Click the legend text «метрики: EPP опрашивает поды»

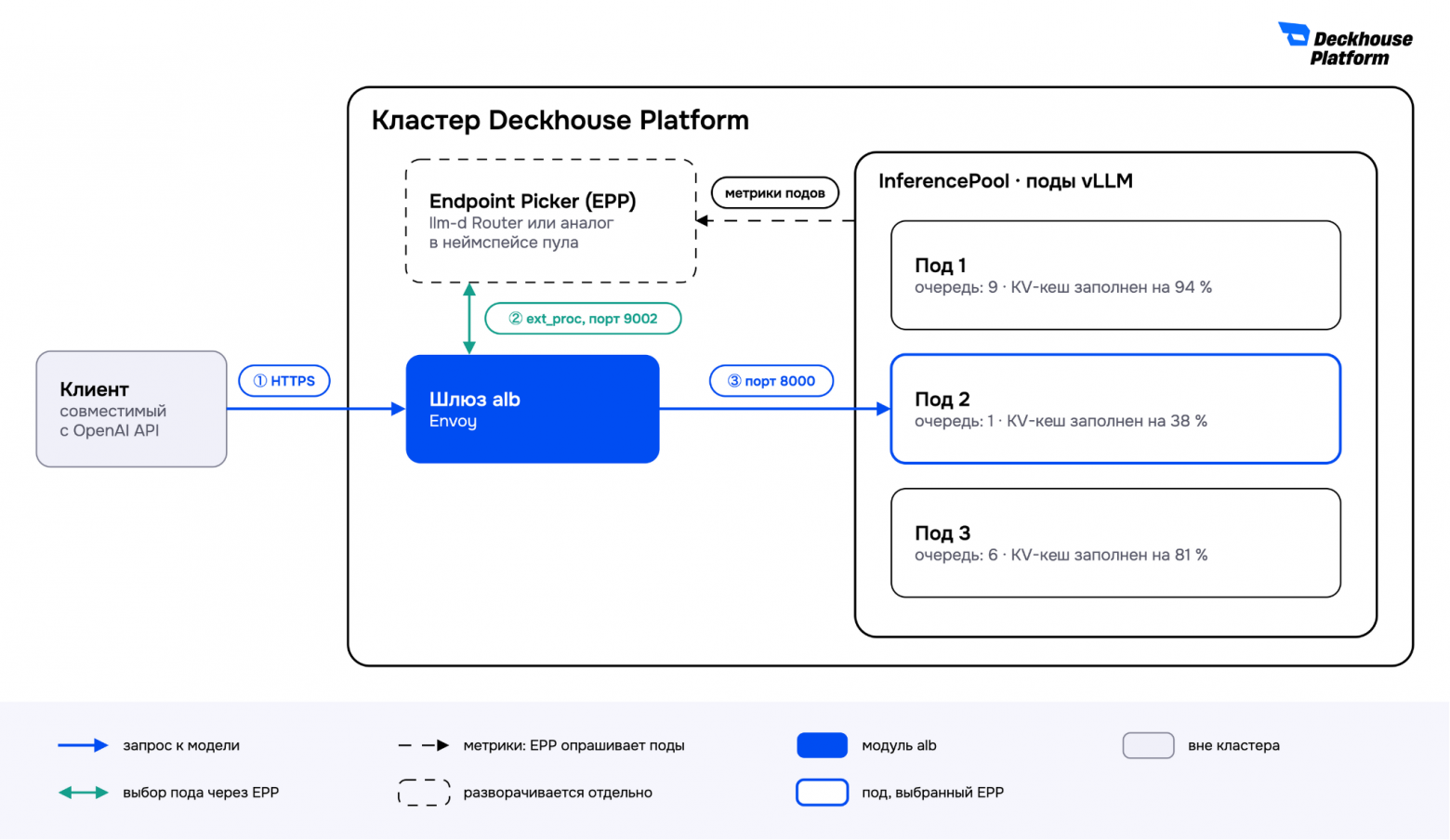pos(573,745)
